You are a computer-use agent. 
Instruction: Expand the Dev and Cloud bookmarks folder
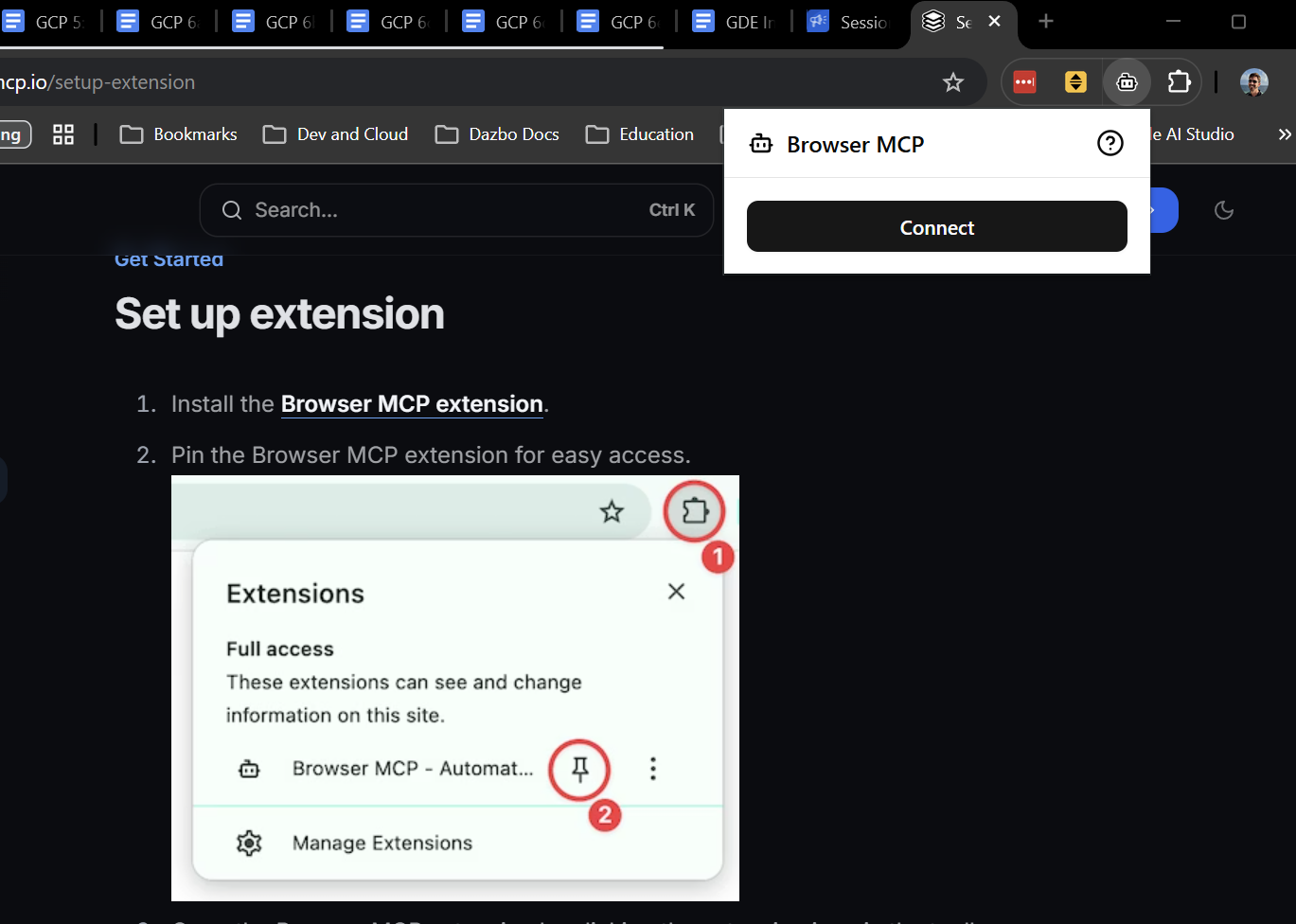pos(335,134)
